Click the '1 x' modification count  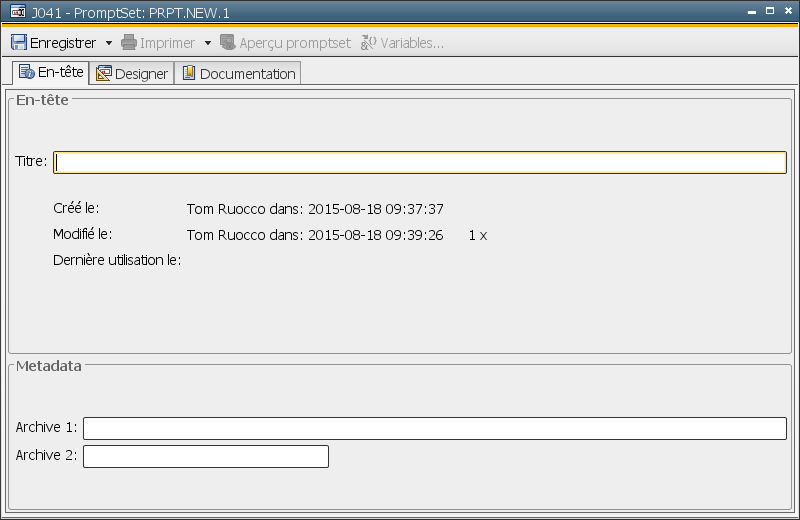click(478, 235)
